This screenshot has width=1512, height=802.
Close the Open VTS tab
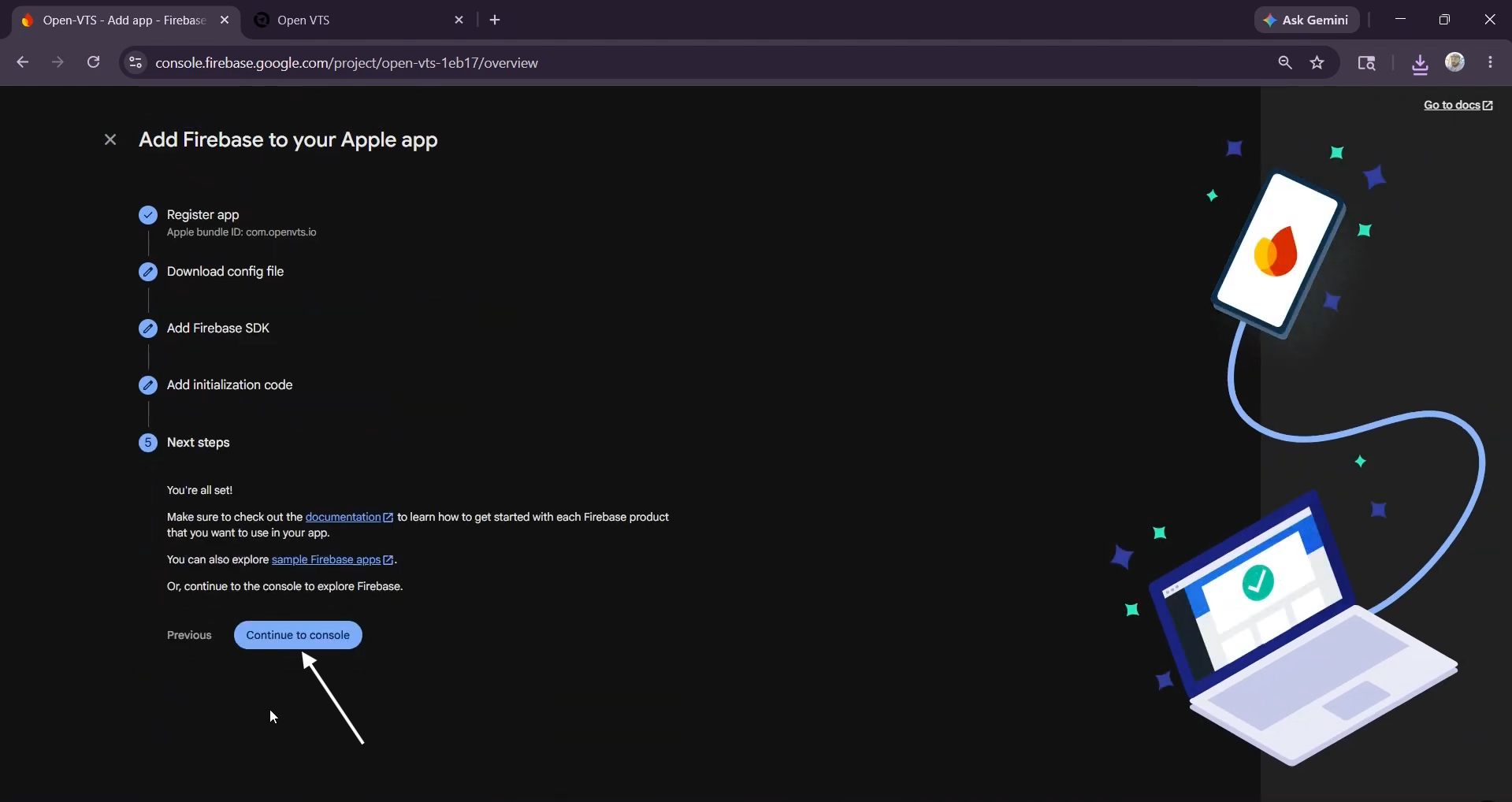pos(459,20)
